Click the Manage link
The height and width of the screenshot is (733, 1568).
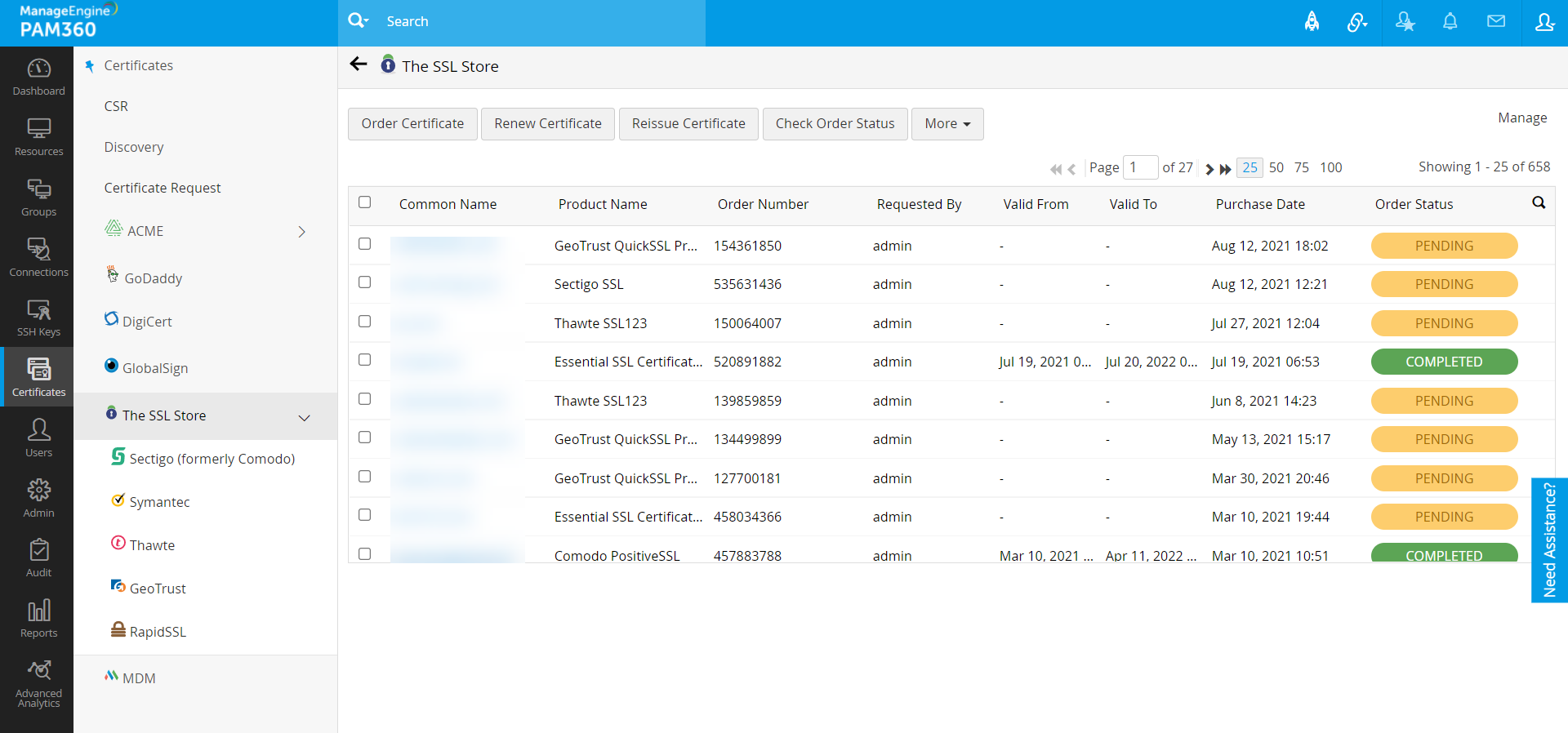coord(1521,118)
